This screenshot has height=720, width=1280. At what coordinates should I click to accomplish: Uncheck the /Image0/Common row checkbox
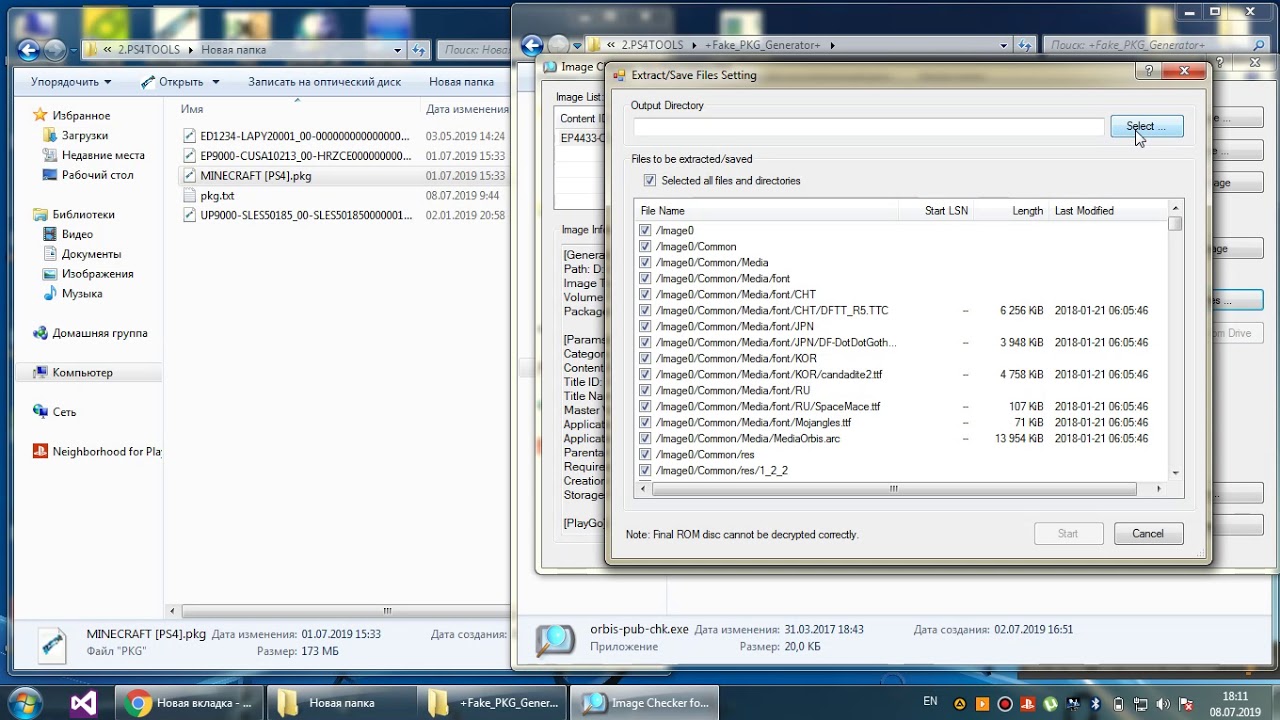645,247
